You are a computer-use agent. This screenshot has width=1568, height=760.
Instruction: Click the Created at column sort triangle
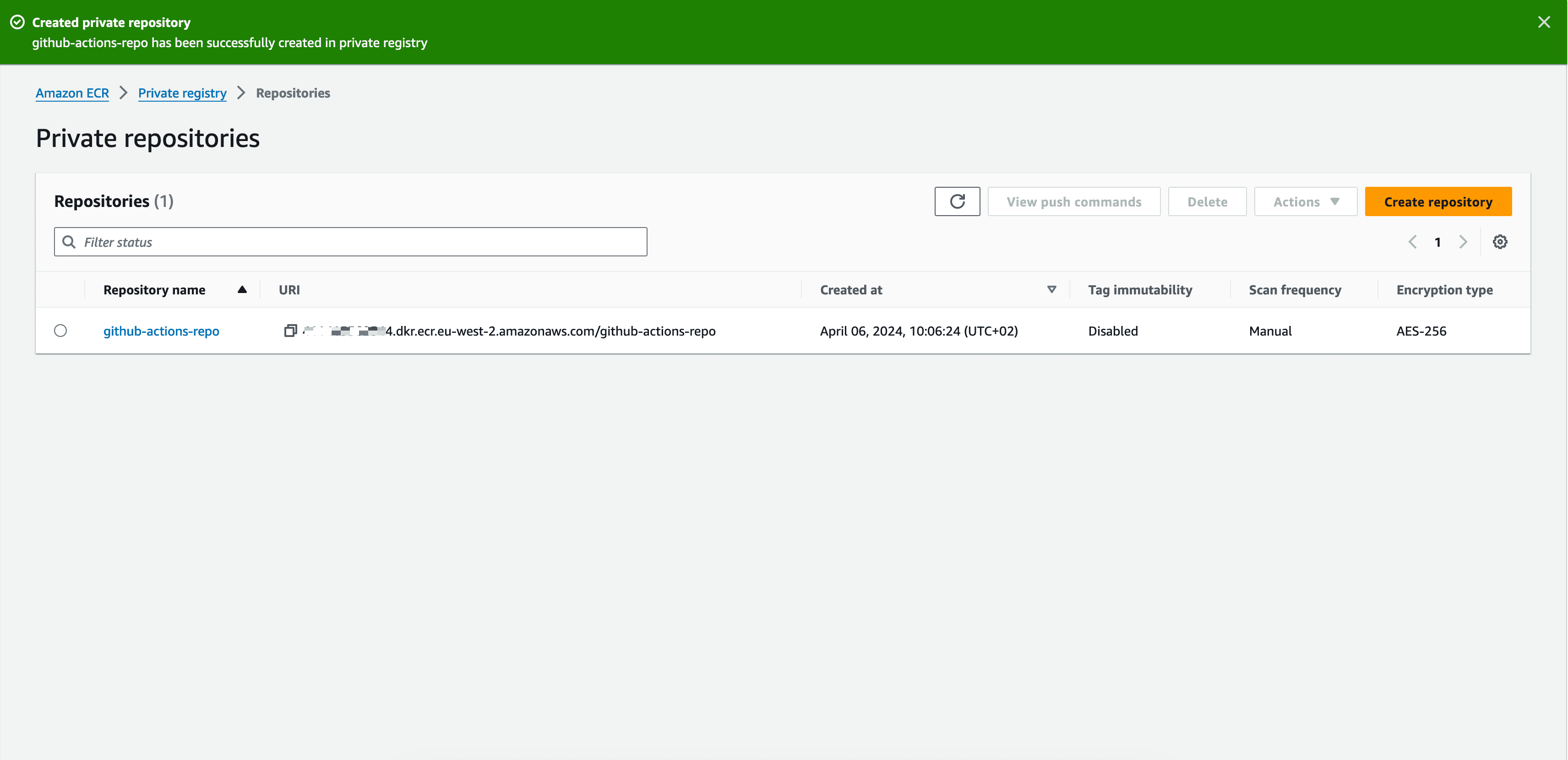coord(1051,290)
